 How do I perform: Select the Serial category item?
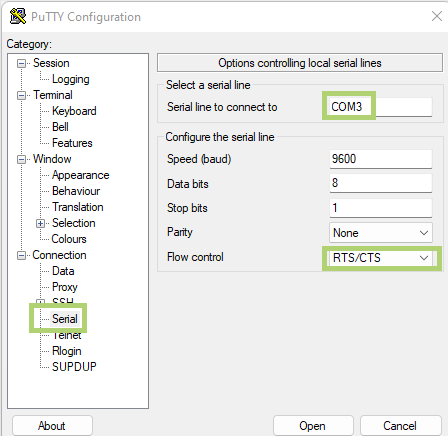[x=65, y=319]
